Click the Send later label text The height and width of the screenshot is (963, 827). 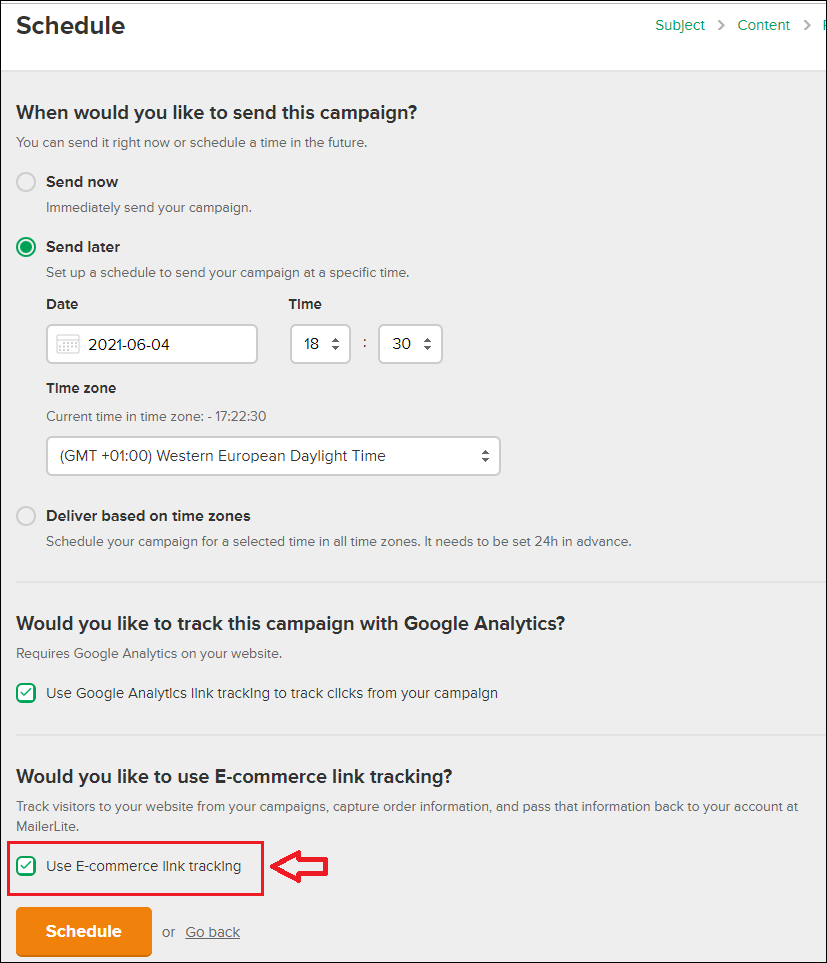click(x=83, y=247)
